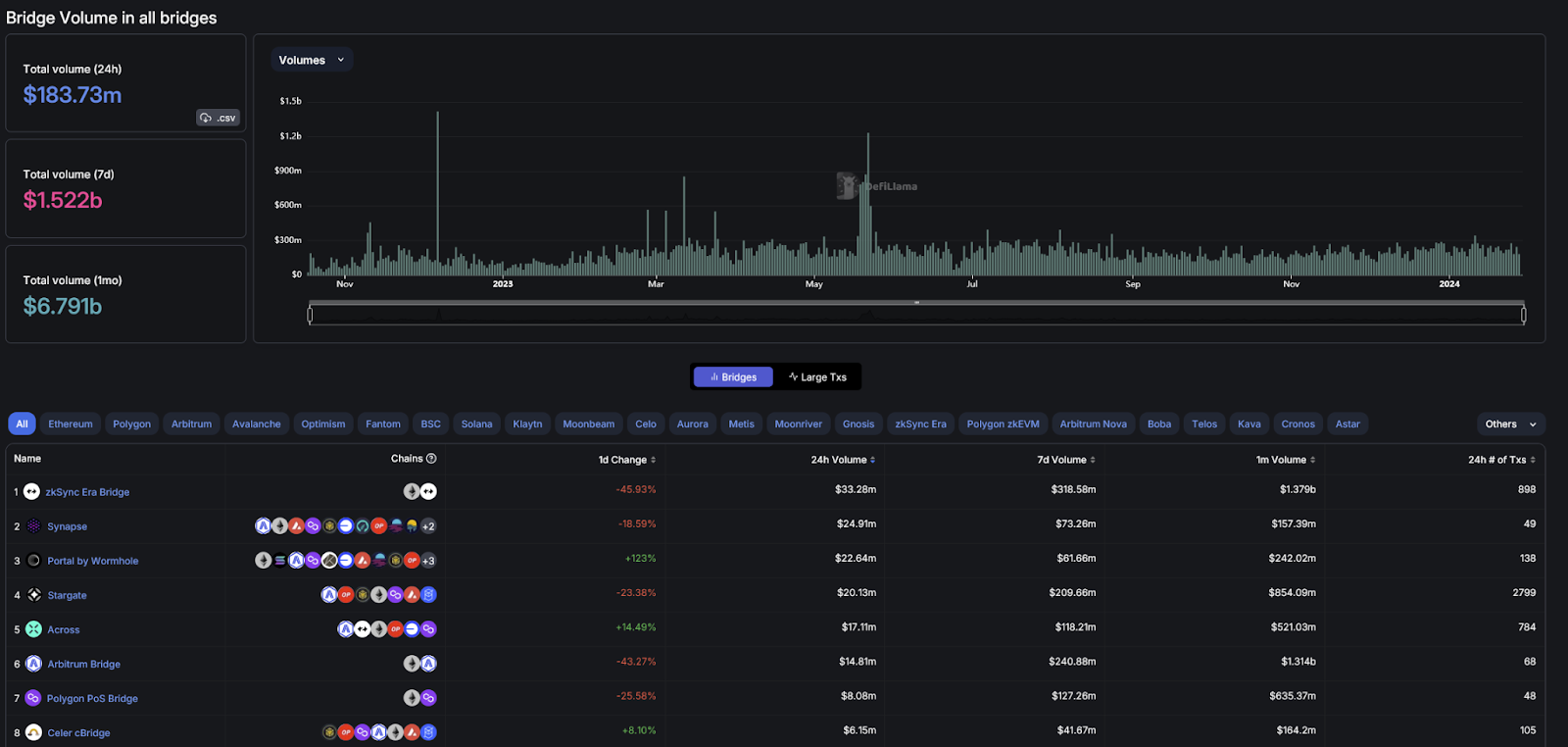Image resolution: width=1568 pixels, height=747 pixels.
Task: Click the Portal by Wormhole logo icon
Action: (33, 561)
